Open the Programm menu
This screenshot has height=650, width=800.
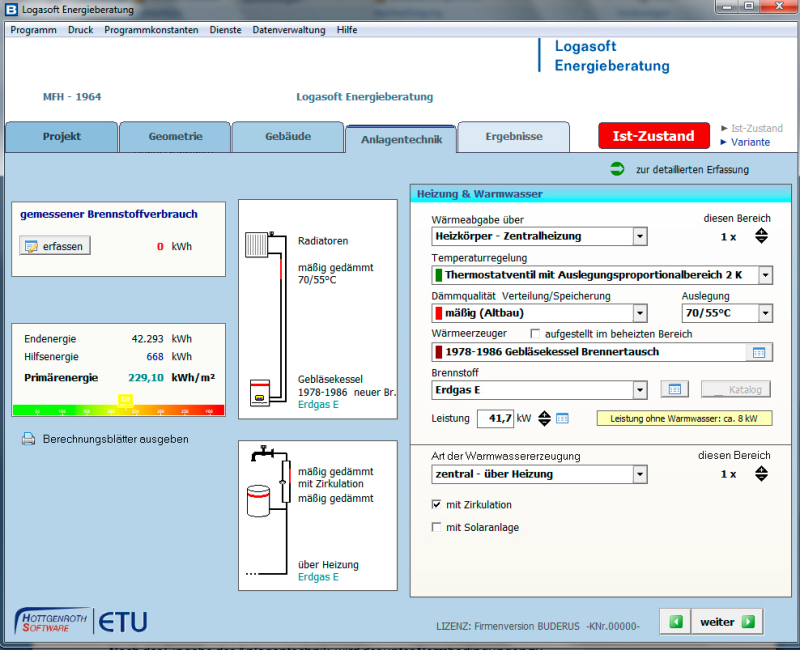point(34,30)
